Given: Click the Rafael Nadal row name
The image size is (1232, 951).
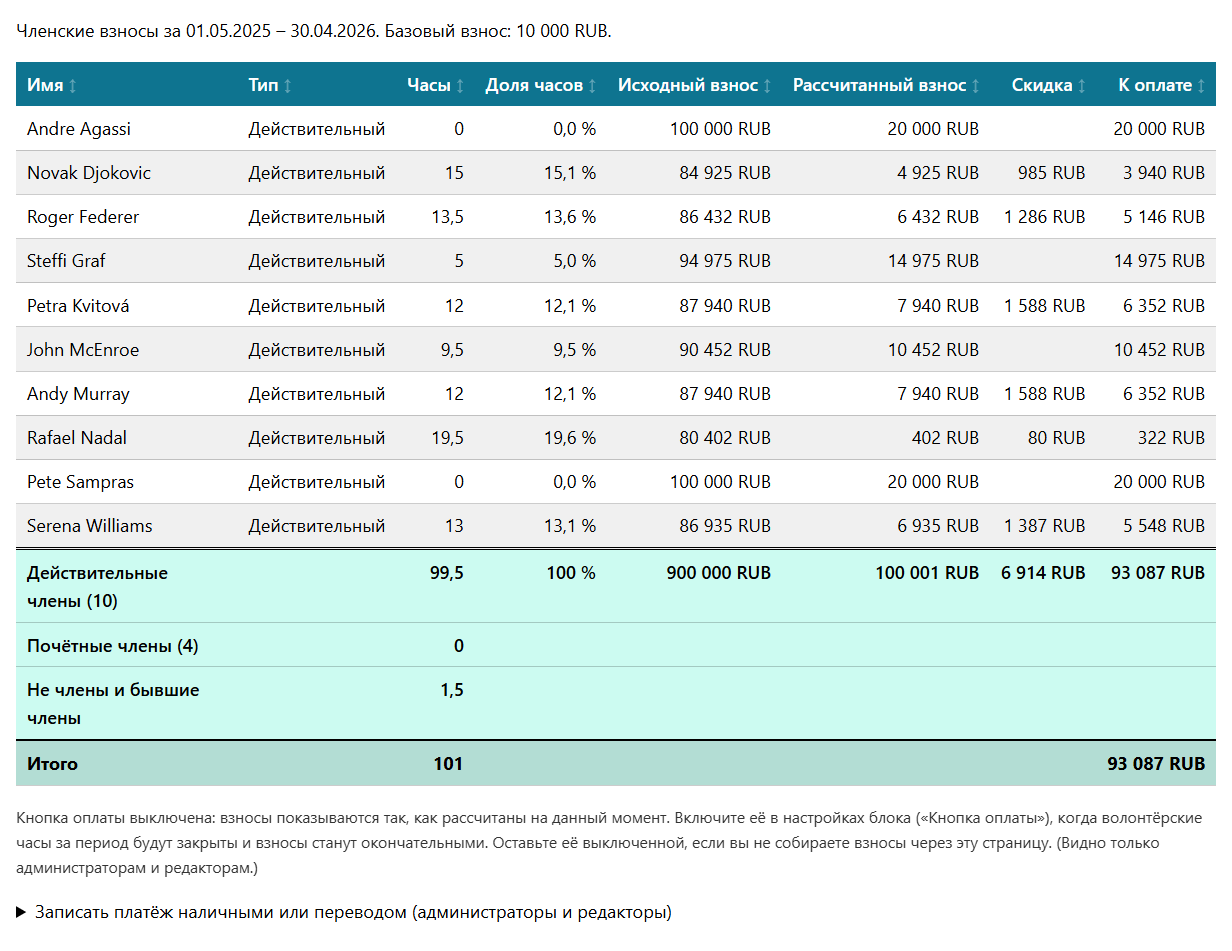Looking at the screenshot, I should (x=77, y=438).
